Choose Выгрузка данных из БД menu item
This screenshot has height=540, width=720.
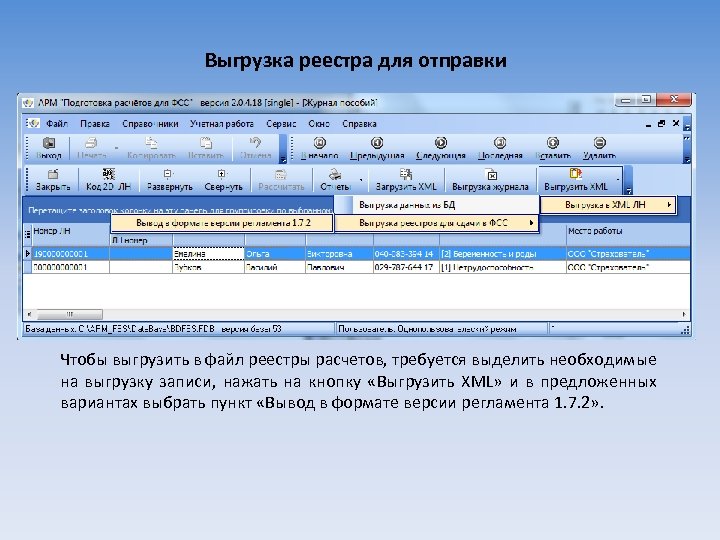pos(437,205)
